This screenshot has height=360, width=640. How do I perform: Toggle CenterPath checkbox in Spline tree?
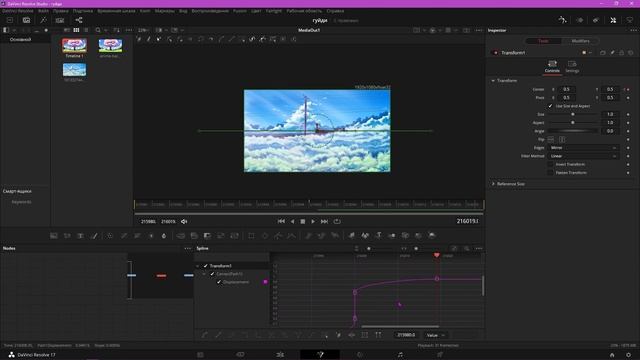pos(212,274)
